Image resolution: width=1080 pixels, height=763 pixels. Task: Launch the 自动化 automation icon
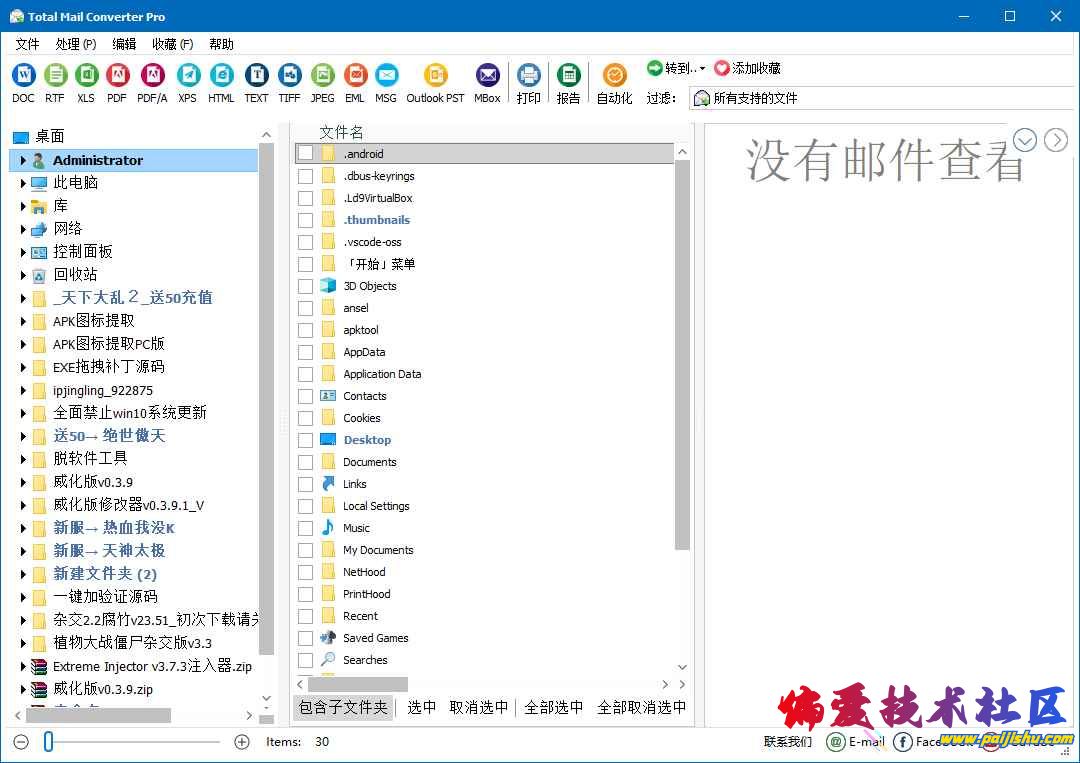pos(614,75)
